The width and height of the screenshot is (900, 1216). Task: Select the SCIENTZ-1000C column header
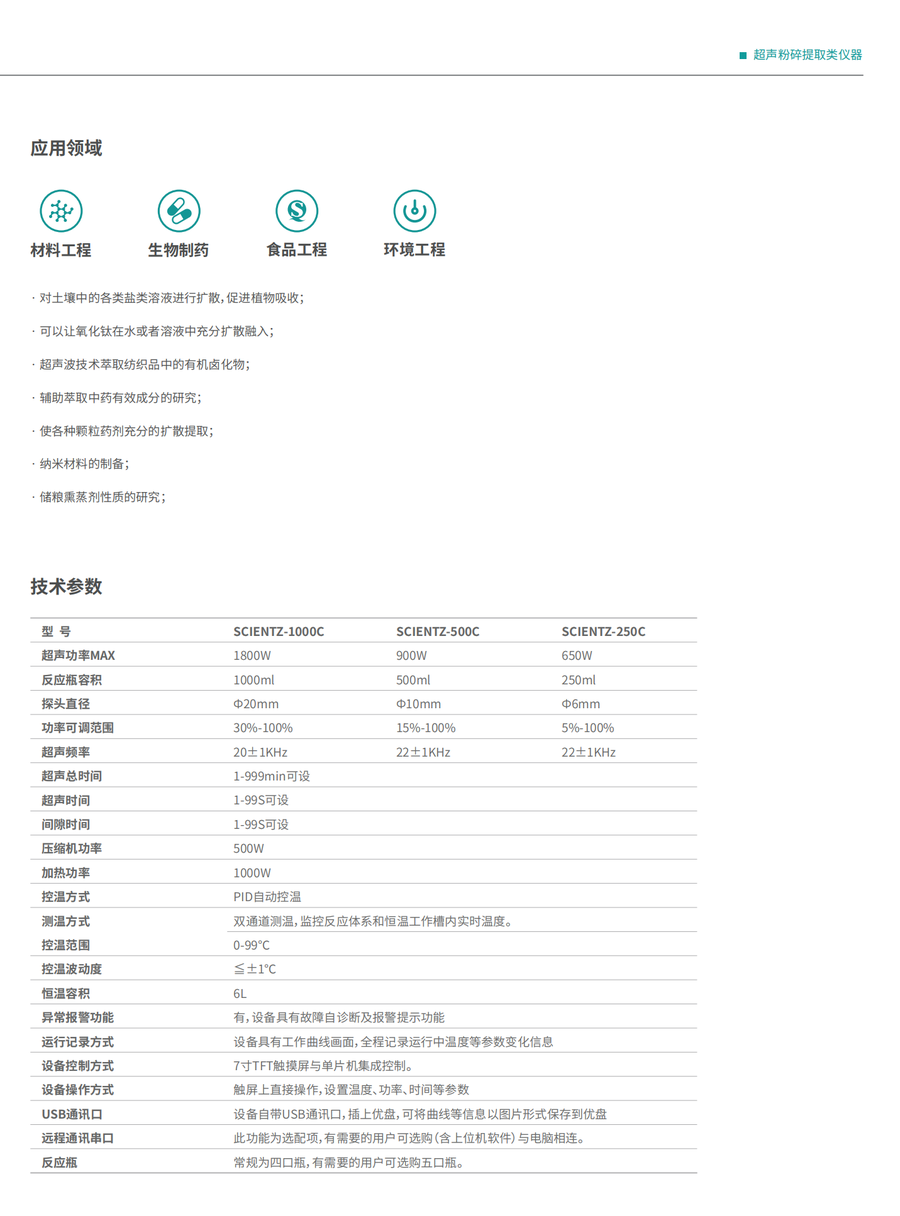279,632
